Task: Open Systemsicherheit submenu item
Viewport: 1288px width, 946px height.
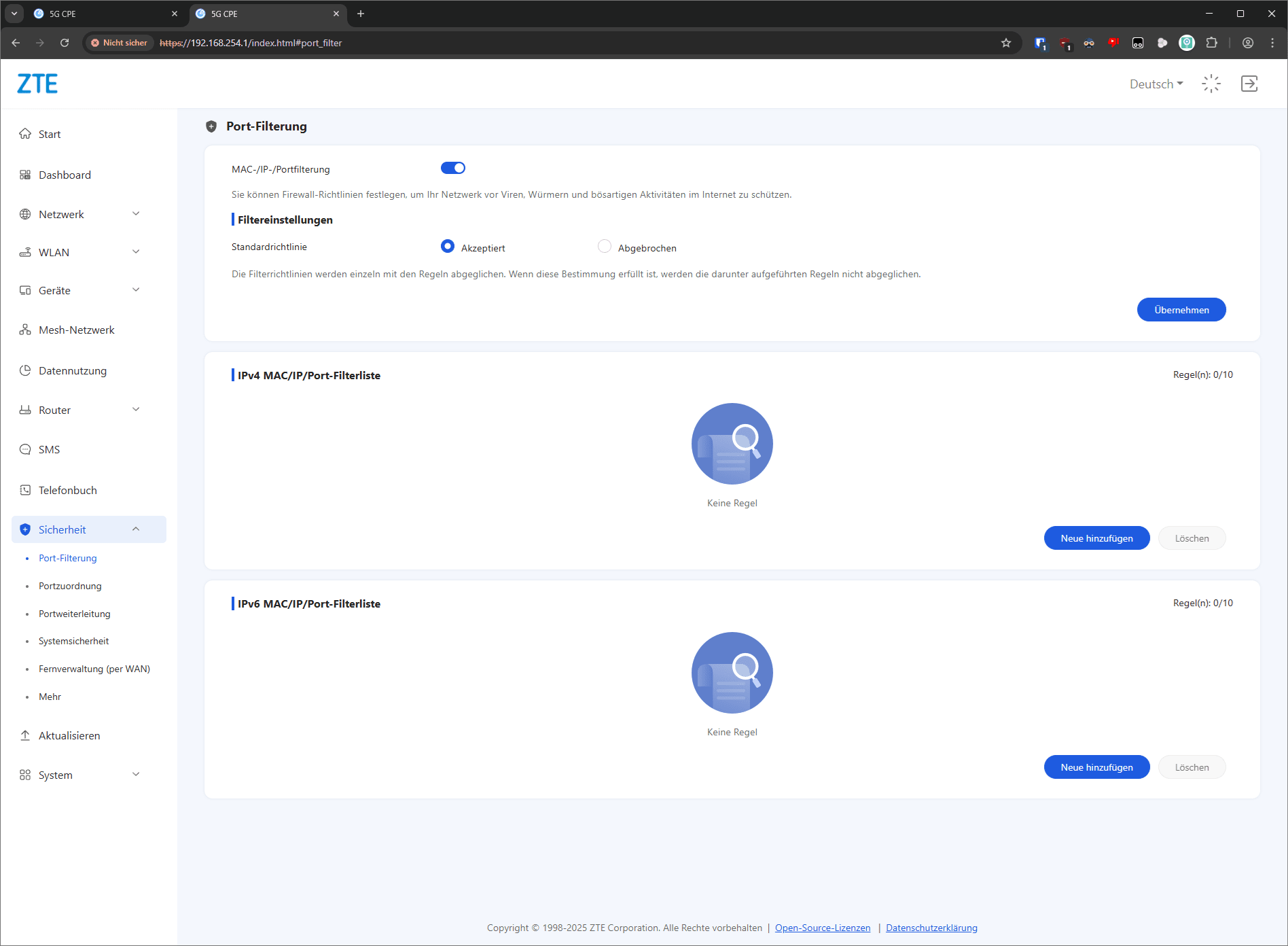Action: (x=73, y=641)
